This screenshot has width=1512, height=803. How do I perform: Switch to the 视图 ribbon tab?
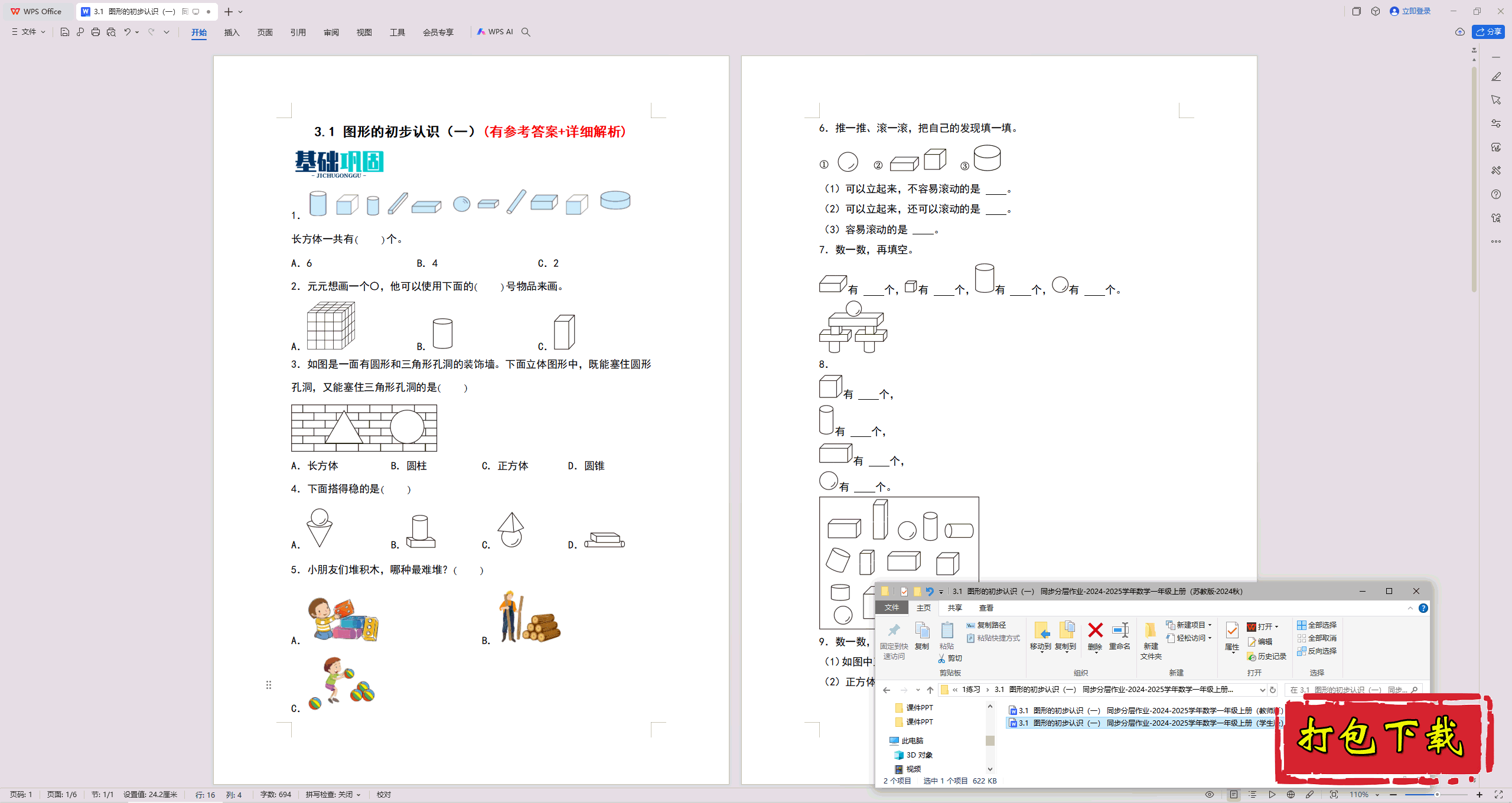tap(364, 32)
